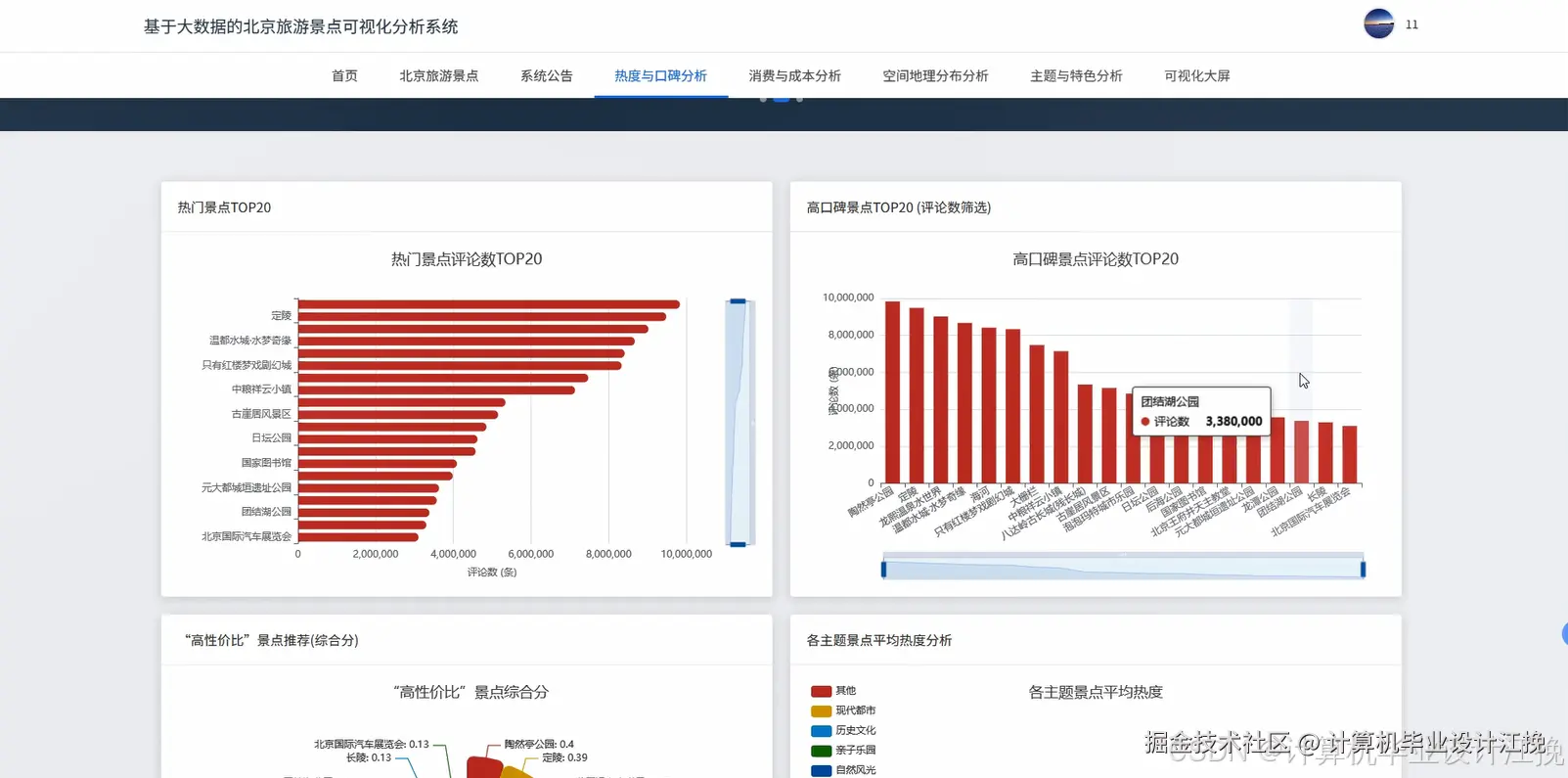Select the 热度与口碑分析 tab
The image size is (1568, 778).
click(661, 75)
